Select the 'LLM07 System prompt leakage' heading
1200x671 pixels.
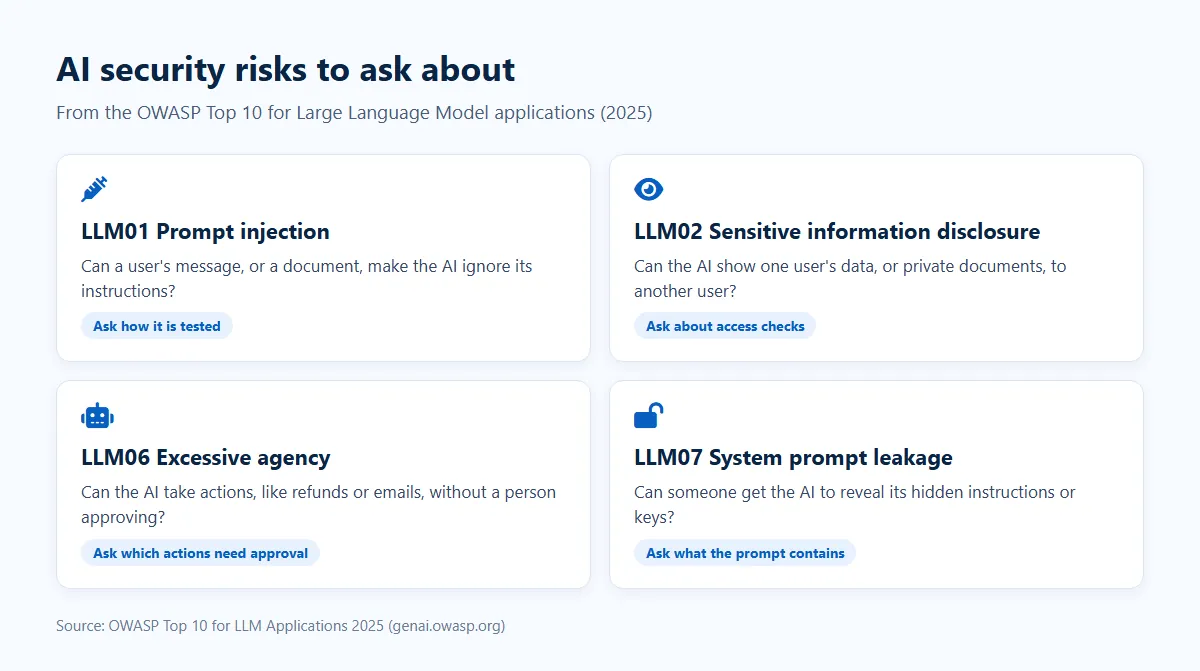[793, 458]
